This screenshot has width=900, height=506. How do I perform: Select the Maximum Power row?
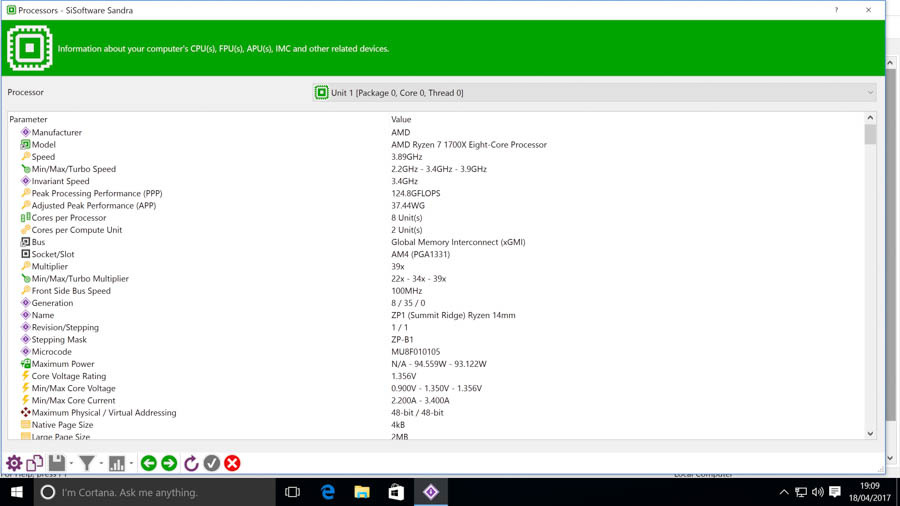[436, 364]
